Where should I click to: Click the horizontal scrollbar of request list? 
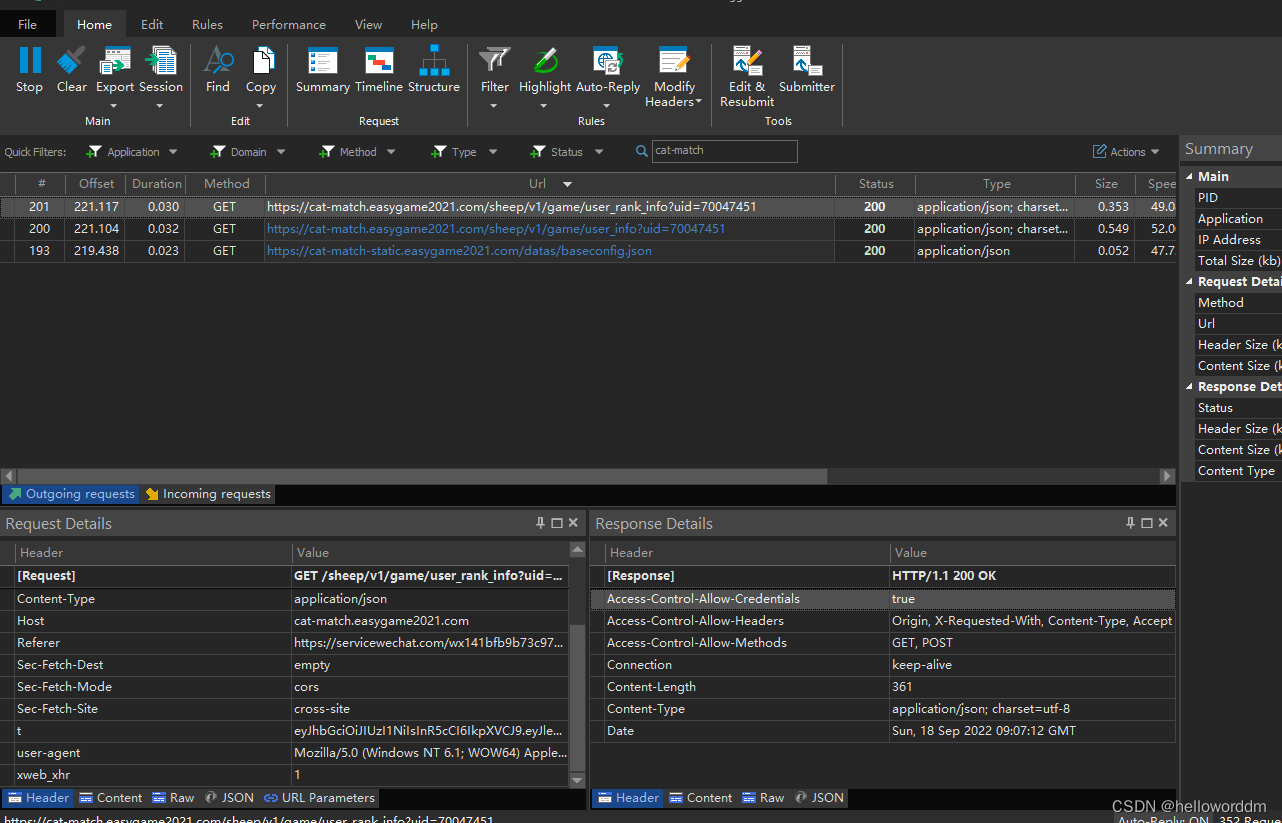423,476
